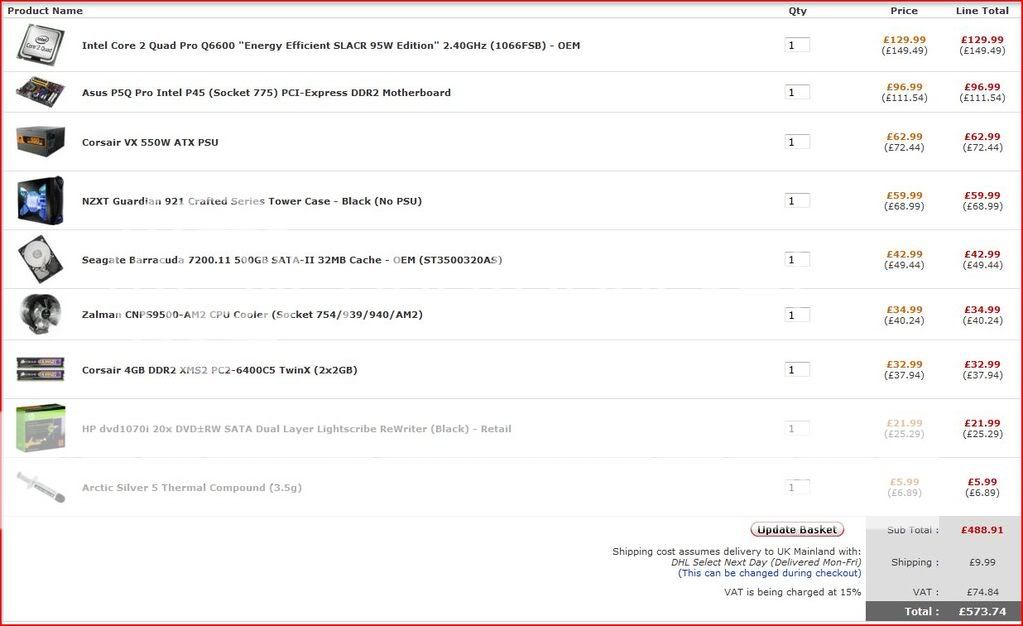
Task: Click the Line Total column header
Action: click(x=982, y=10)
